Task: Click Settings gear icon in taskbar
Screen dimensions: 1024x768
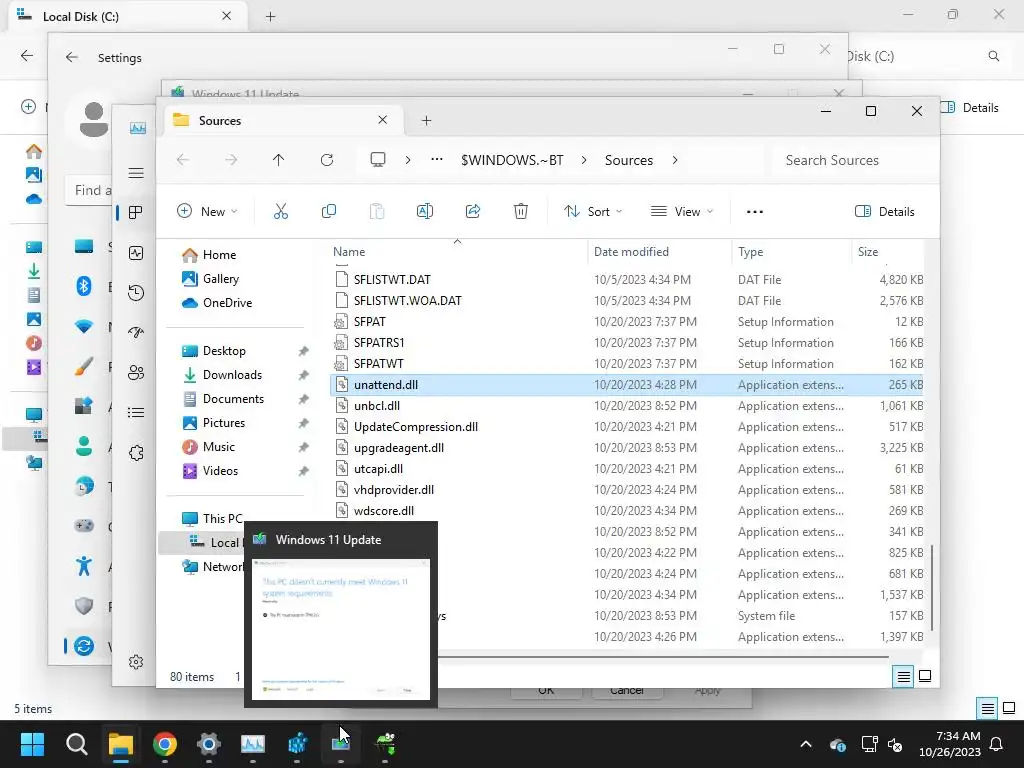Action: pos(208,744)
